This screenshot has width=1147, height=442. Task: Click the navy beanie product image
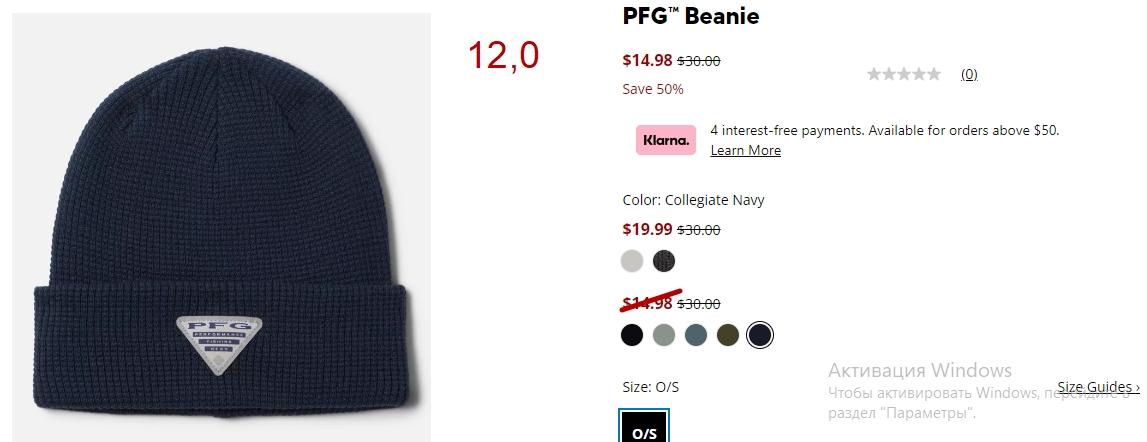pos(222,227)
